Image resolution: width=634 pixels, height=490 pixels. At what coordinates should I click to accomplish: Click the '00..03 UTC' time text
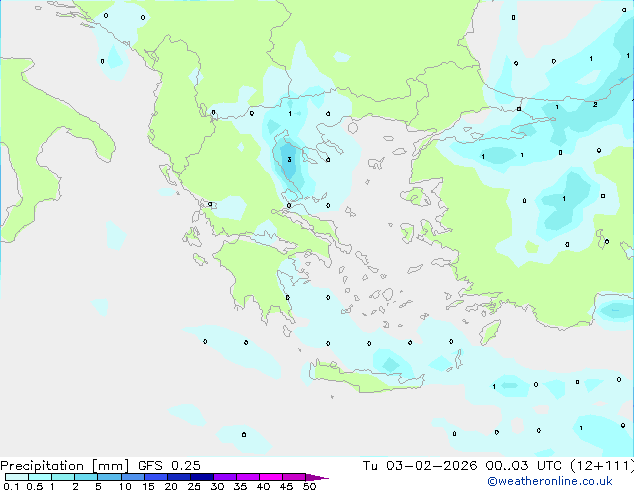pyautogui.click(x=523, y=466)
